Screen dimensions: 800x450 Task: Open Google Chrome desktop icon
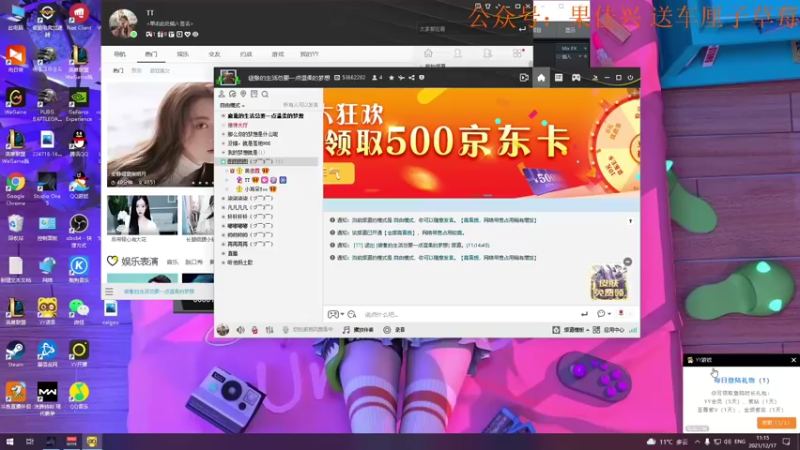tap(15, 189)
